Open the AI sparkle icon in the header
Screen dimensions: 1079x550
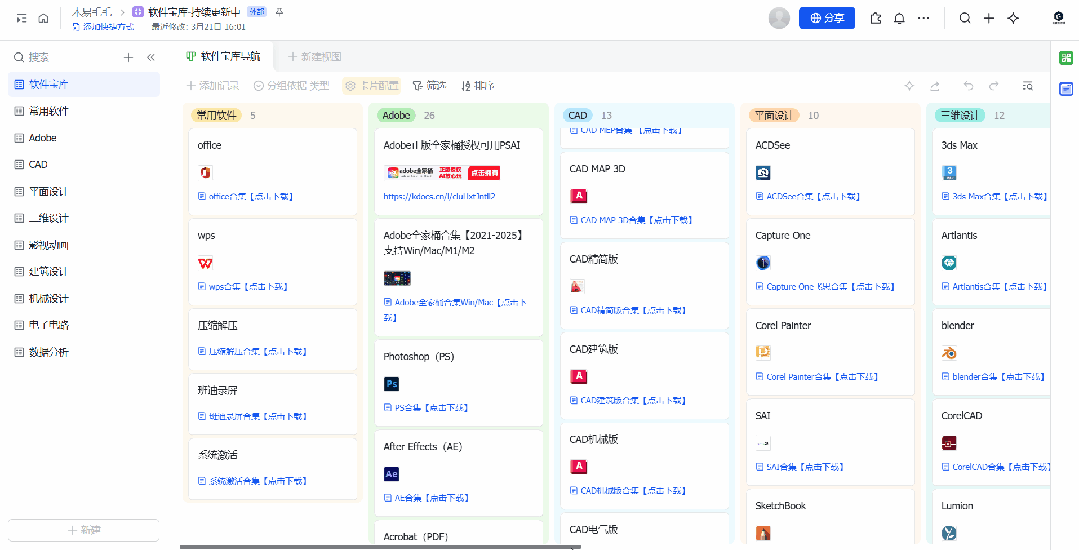1013,19
